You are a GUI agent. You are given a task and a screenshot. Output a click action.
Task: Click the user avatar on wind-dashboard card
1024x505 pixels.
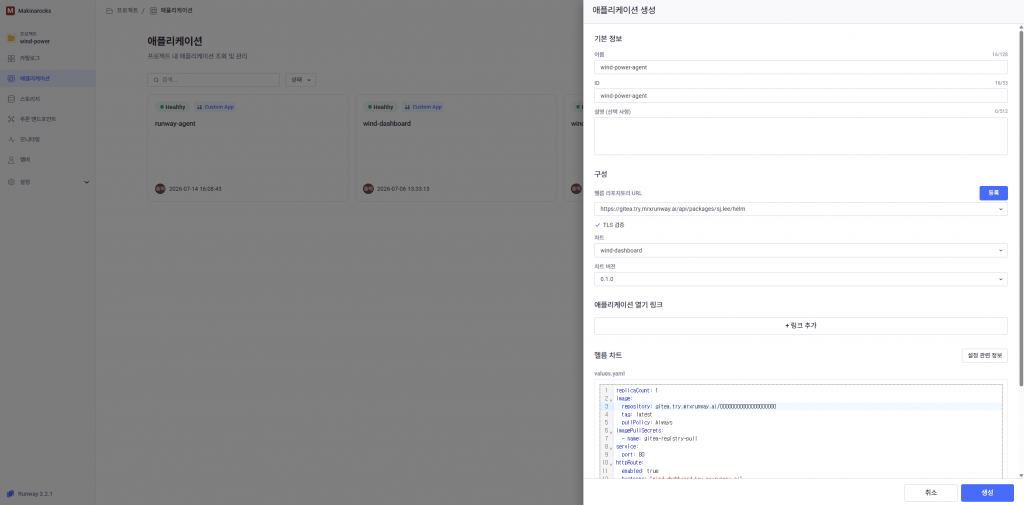pos(368,188)
